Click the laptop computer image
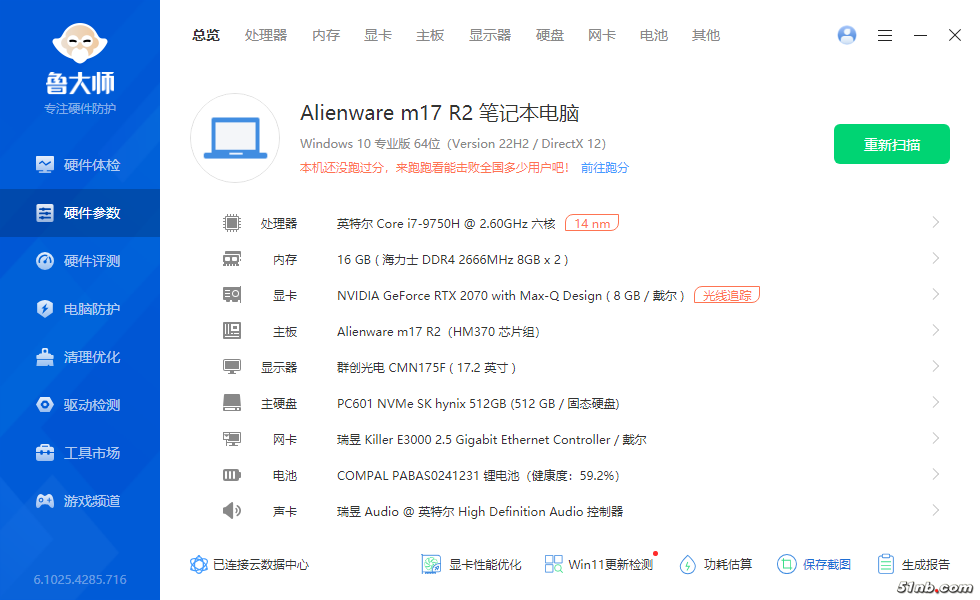This screenshot has width=980, height=600. tap(235, 138)
